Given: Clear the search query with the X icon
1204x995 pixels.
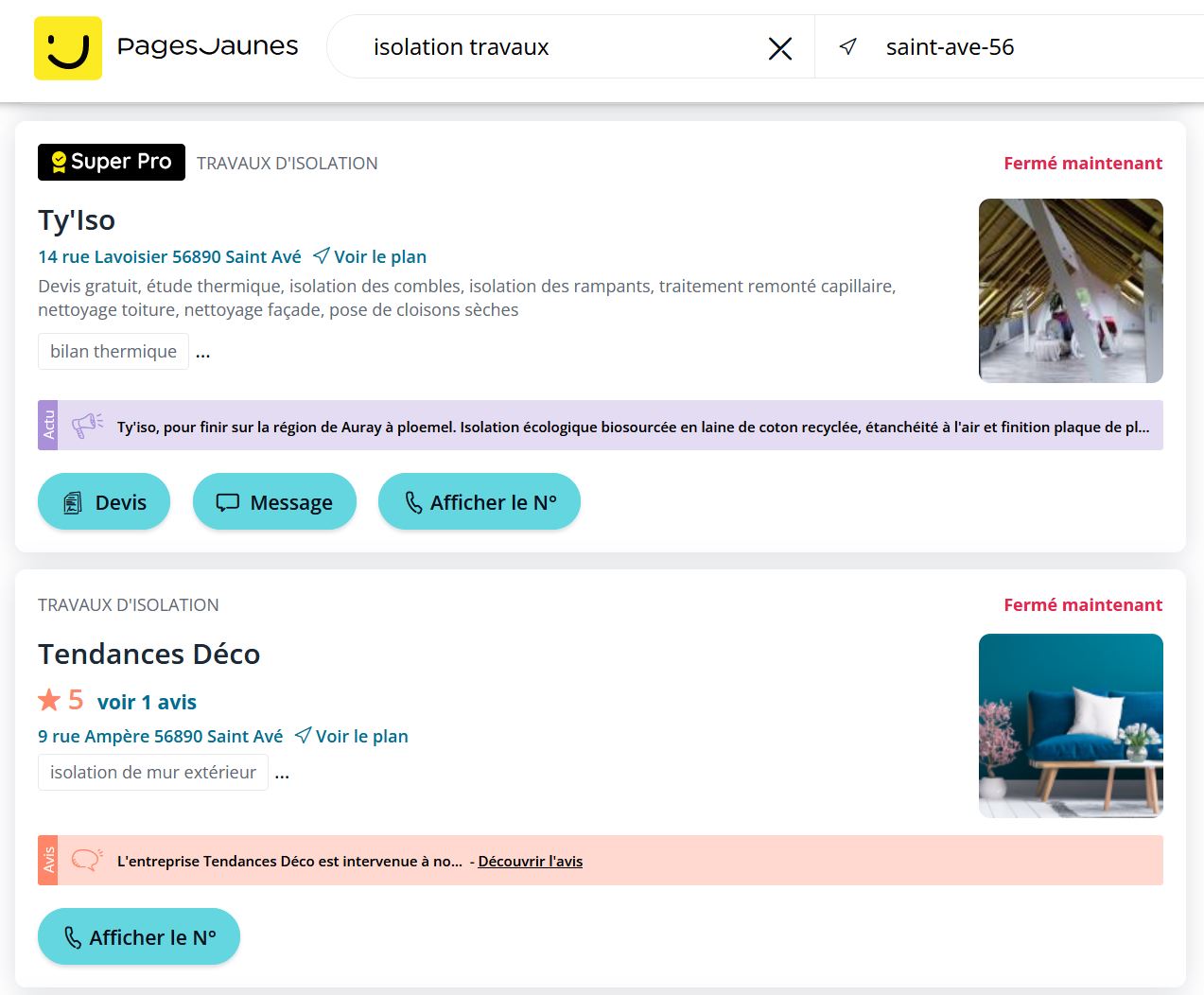Looking at the screenshot, I should [x=780, y=48].
